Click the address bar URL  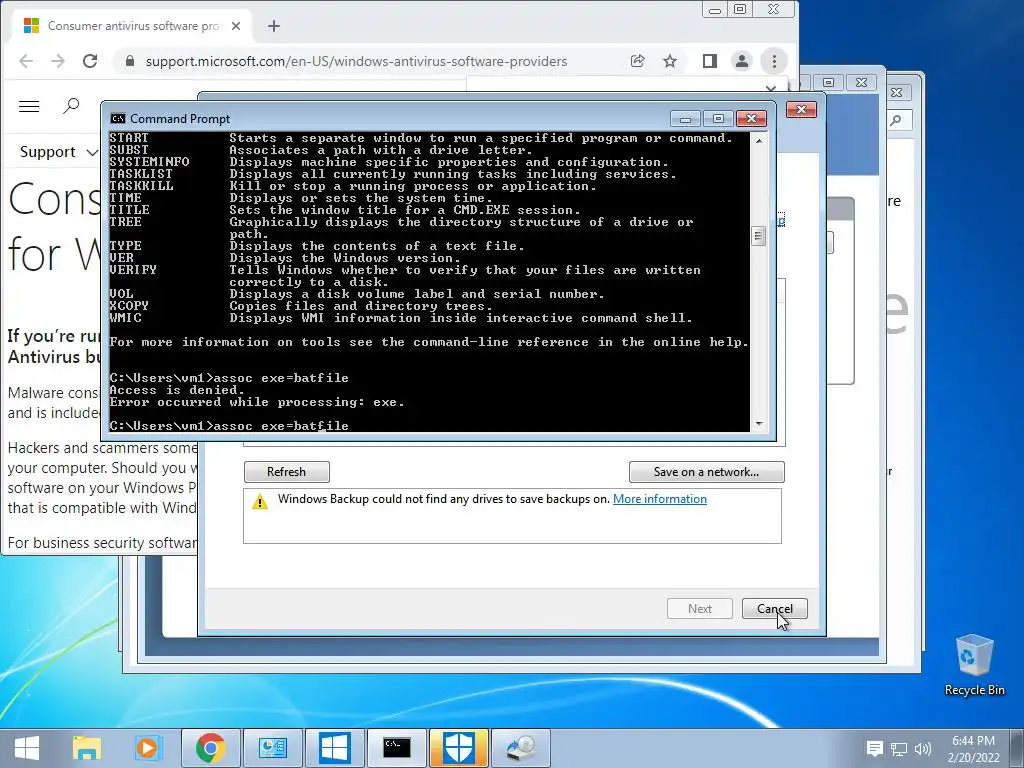point(357,61)
